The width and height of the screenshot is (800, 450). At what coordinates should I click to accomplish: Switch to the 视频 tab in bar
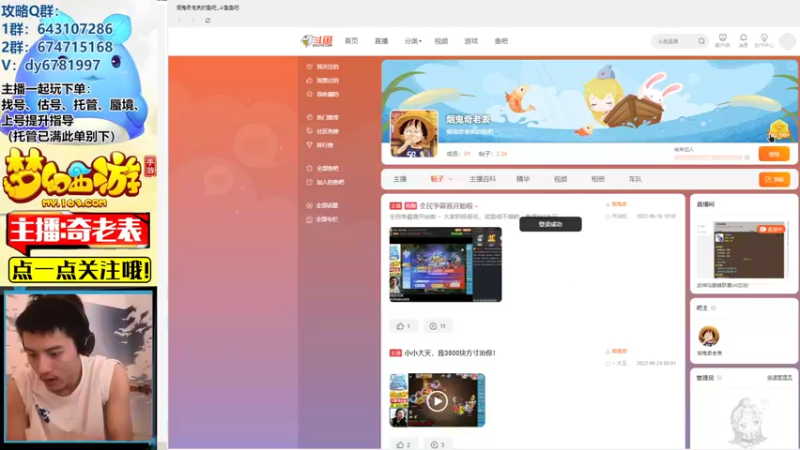point(560,179)
